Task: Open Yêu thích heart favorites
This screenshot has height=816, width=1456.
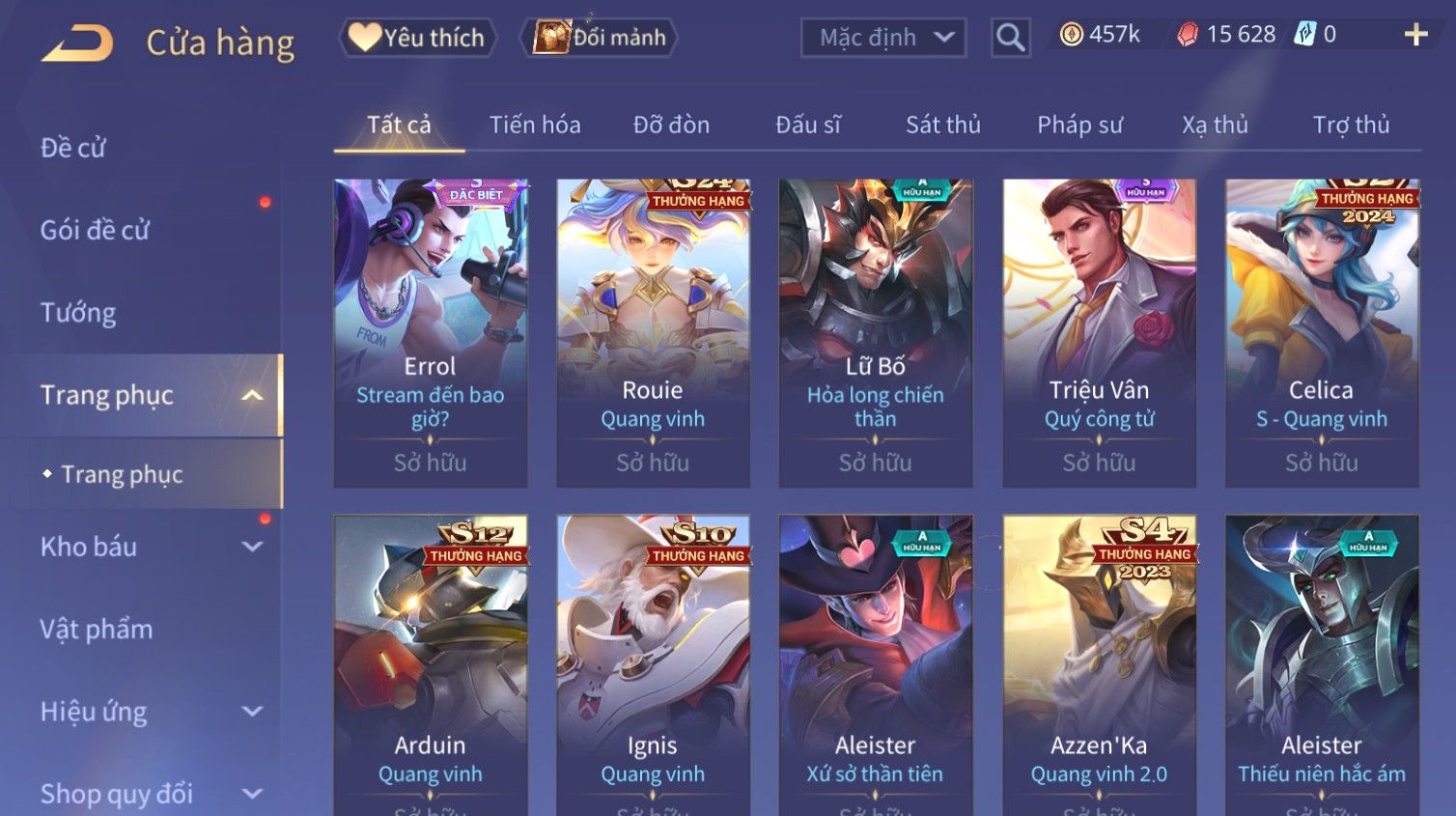Action: pos(418,38)
